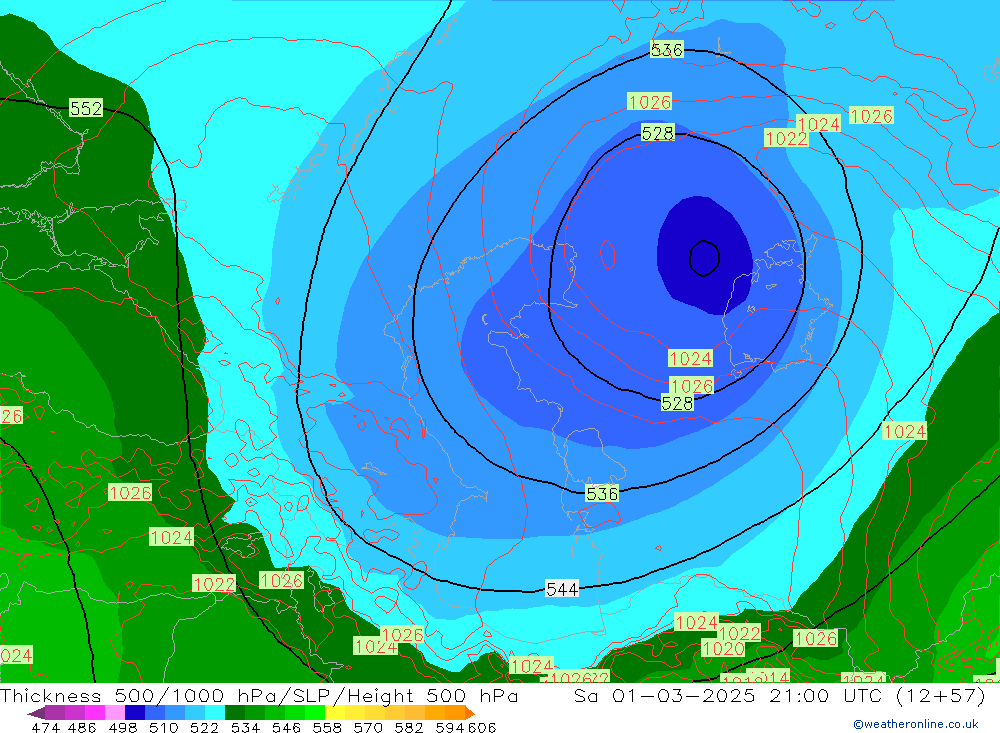Click the legend value 510
This screenshot has height=733, width=1000.
164,727
